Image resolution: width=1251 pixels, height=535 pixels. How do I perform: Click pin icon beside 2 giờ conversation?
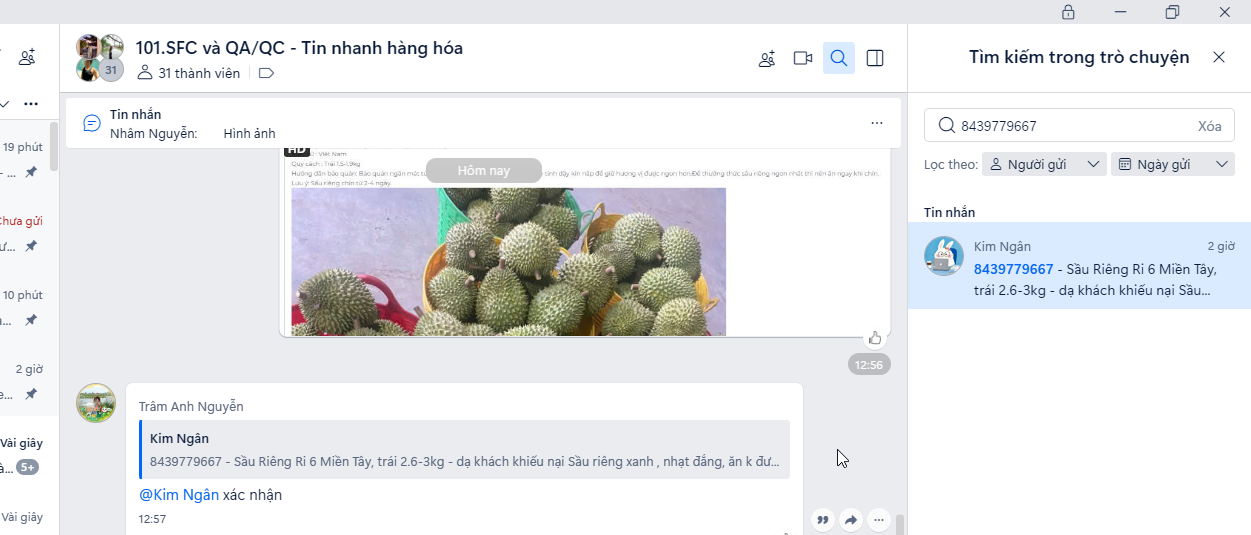(x=31, y=394)
